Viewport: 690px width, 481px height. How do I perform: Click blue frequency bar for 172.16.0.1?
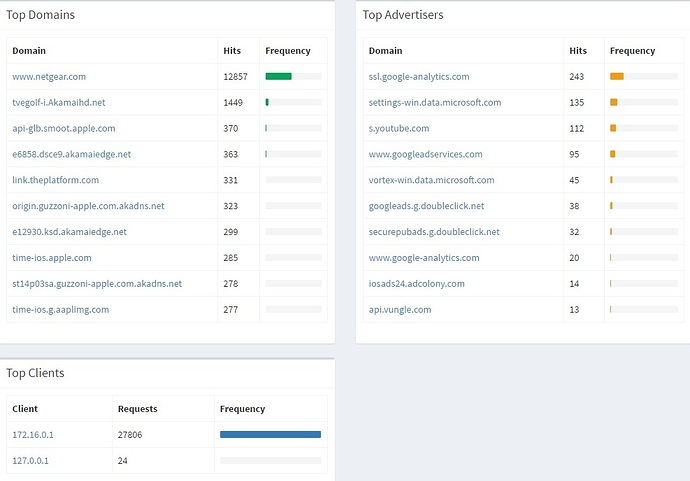270,435
